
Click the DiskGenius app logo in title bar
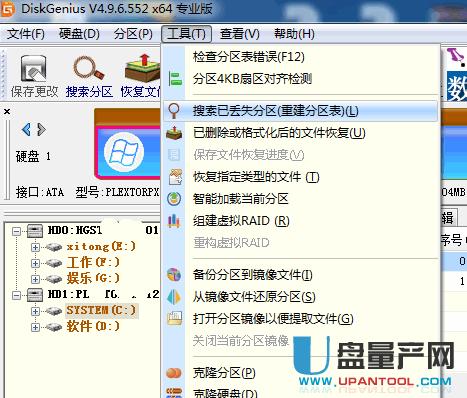[8, 8]
